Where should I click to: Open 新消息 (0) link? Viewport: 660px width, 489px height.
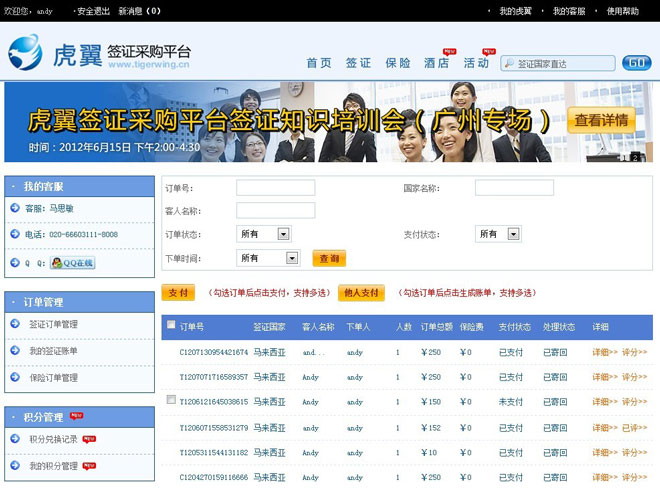[139, 11]
